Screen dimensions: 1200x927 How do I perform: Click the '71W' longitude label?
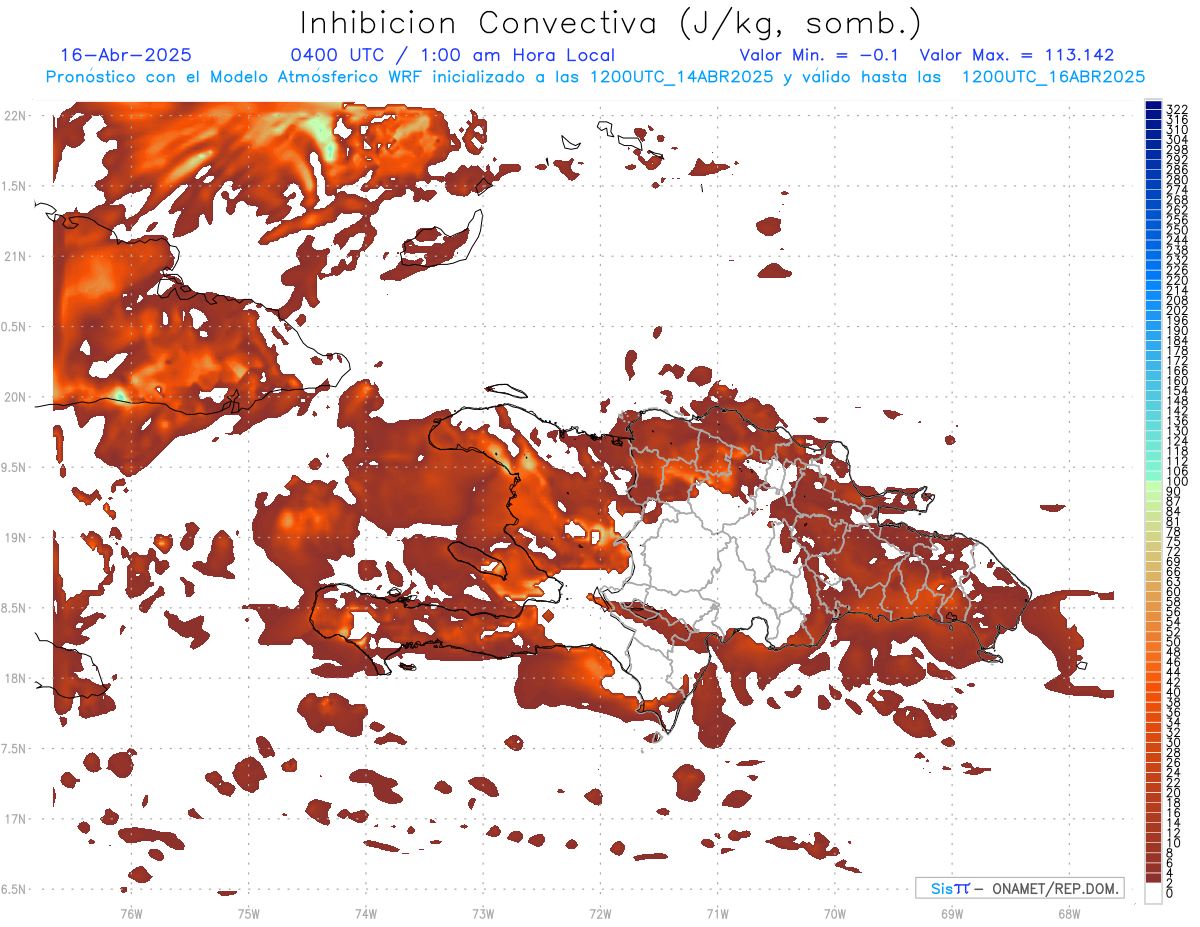tap(717, 914)
